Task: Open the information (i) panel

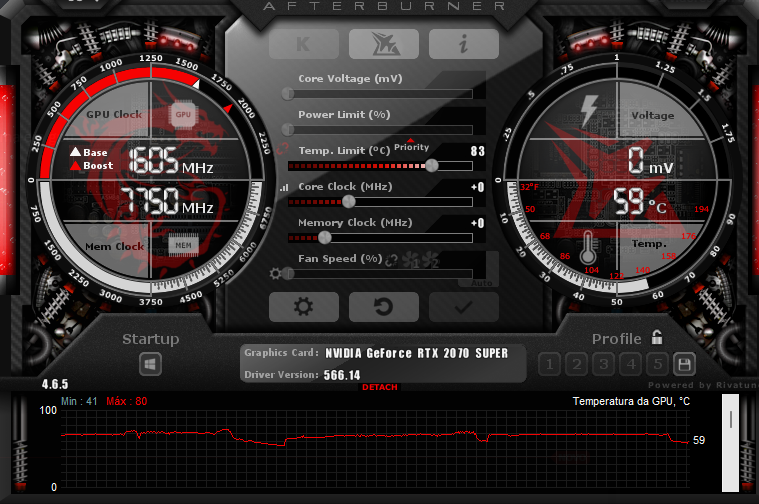Action: point(464,44)
